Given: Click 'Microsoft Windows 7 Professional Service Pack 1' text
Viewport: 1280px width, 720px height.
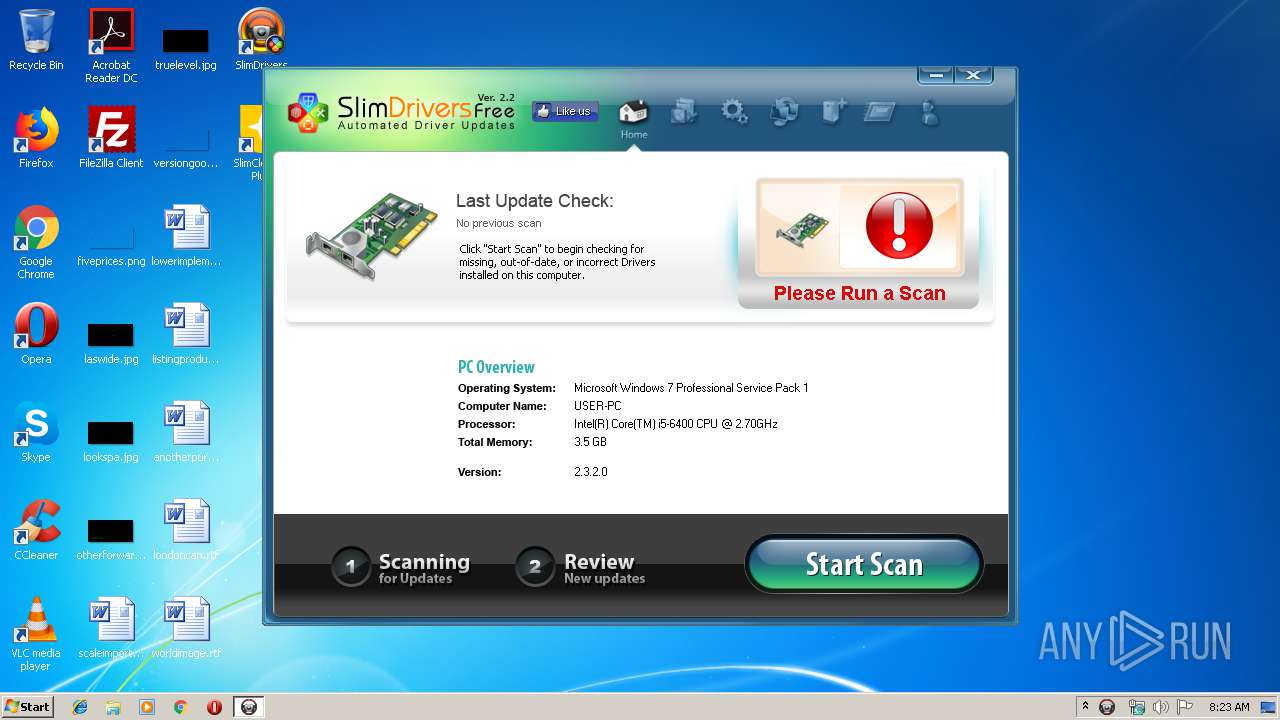Looking at the screenshot, I should click(x=691, y=388).
